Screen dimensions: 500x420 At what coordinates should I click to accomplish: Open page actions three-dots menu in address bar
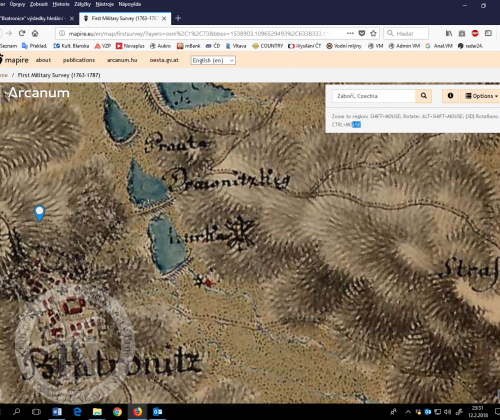(350, 33)
